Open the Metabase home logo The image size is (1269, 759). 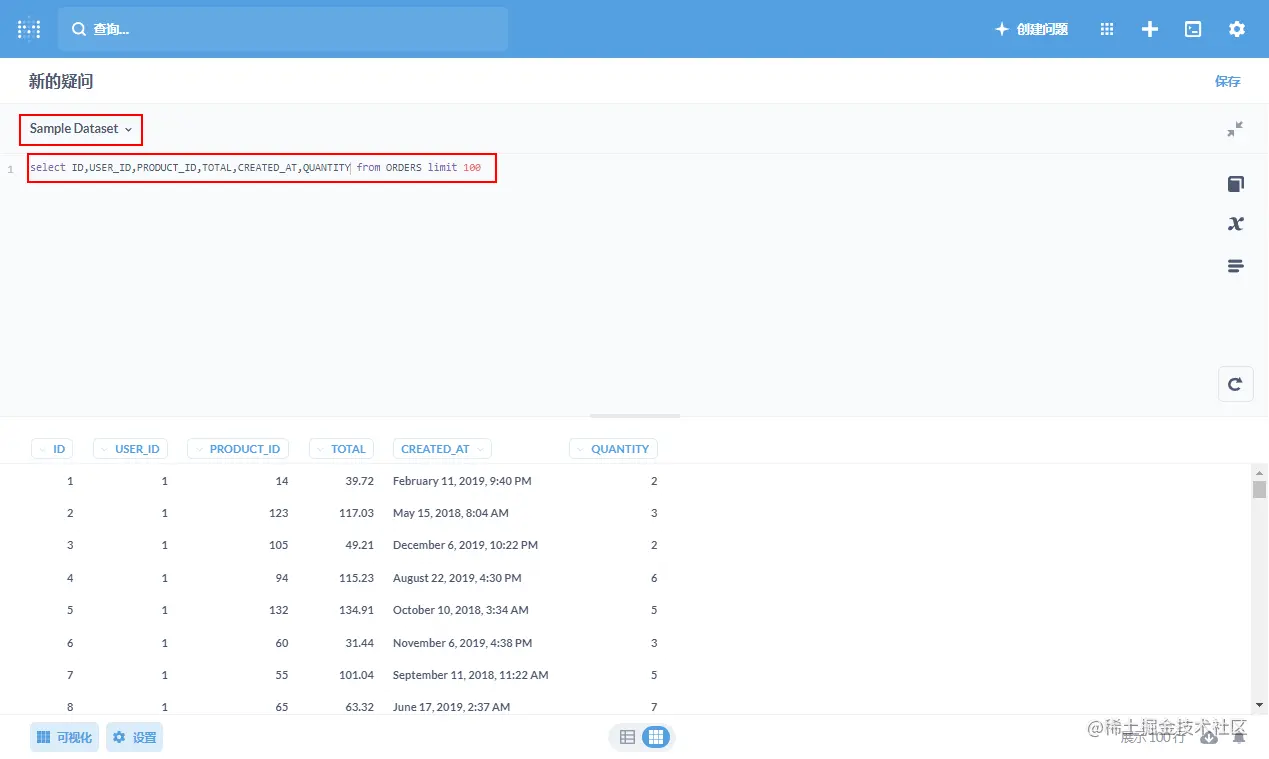pos(29,29)
